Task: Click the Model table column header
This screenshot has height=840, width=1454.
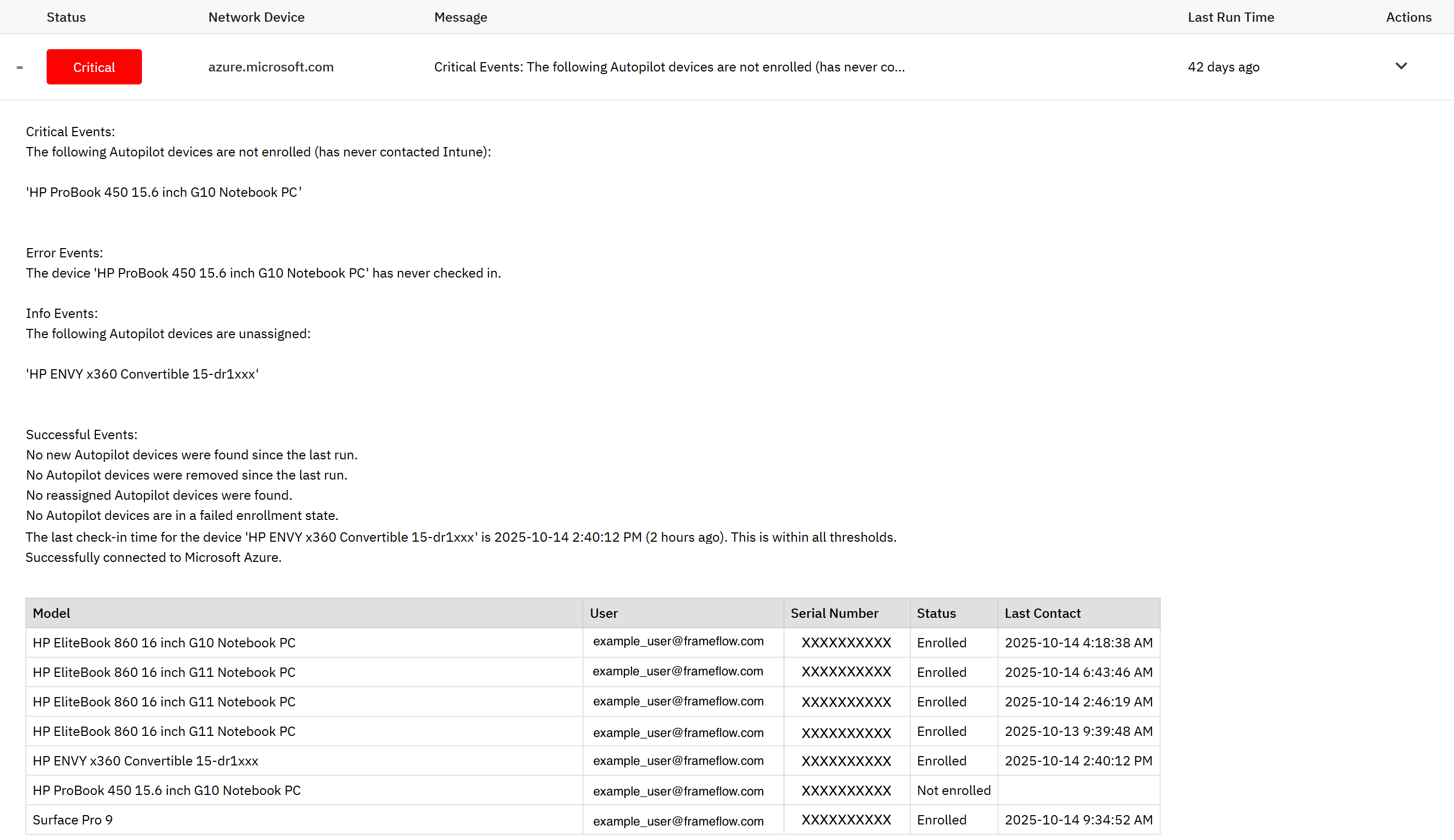Action: 51,613
